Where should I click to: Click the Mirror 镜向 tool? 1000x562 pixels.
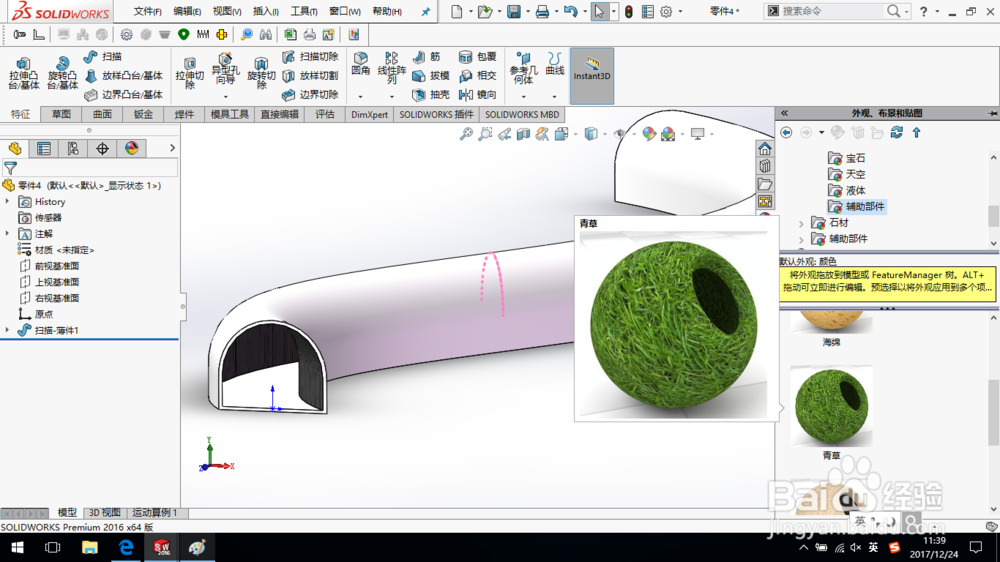tap(478, 94)
